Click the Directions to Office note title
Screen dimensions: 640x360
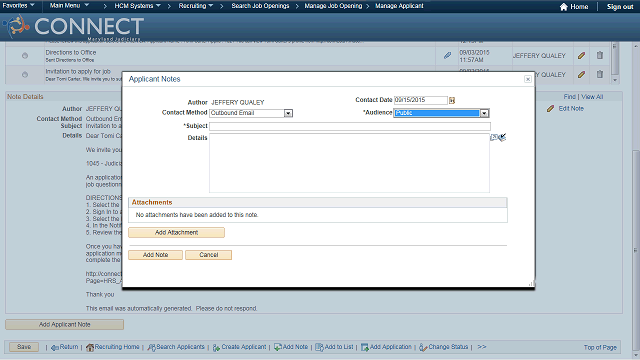click(71, 52)
